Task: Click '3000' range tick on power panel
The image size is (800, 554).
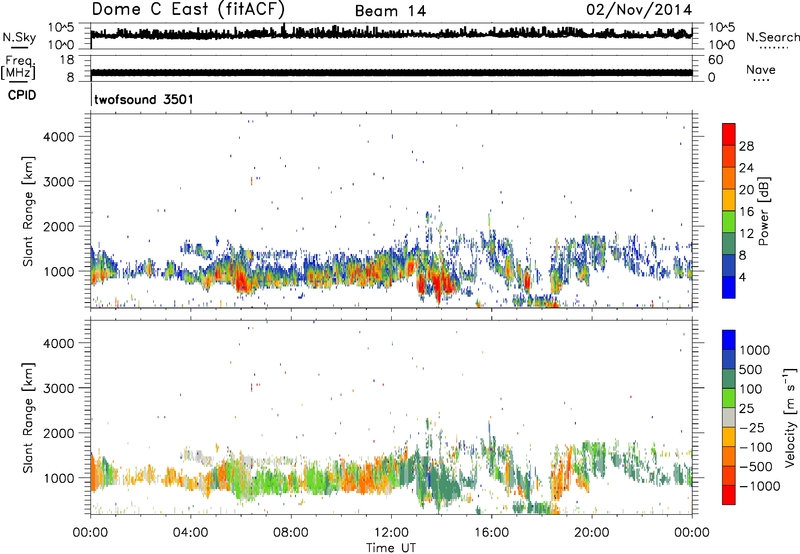Action: (x=59, y=182)
